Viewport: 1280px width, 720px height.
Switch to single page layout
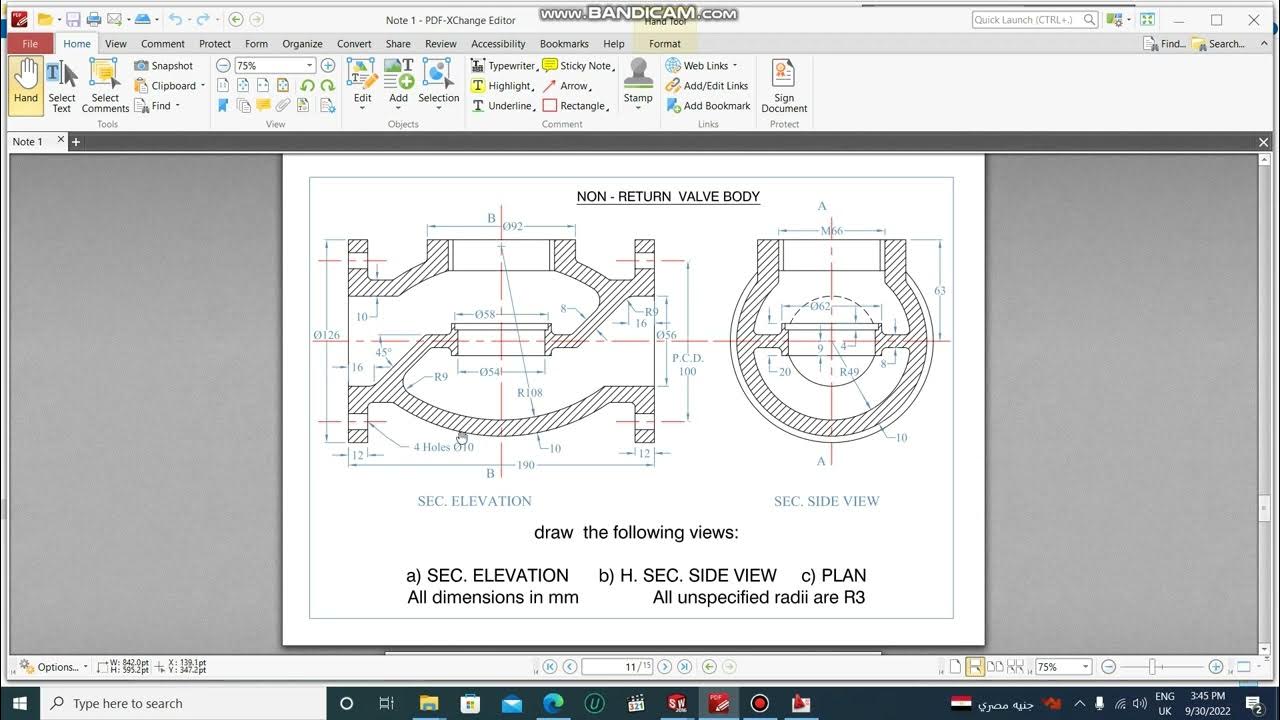tap(955, 667)
